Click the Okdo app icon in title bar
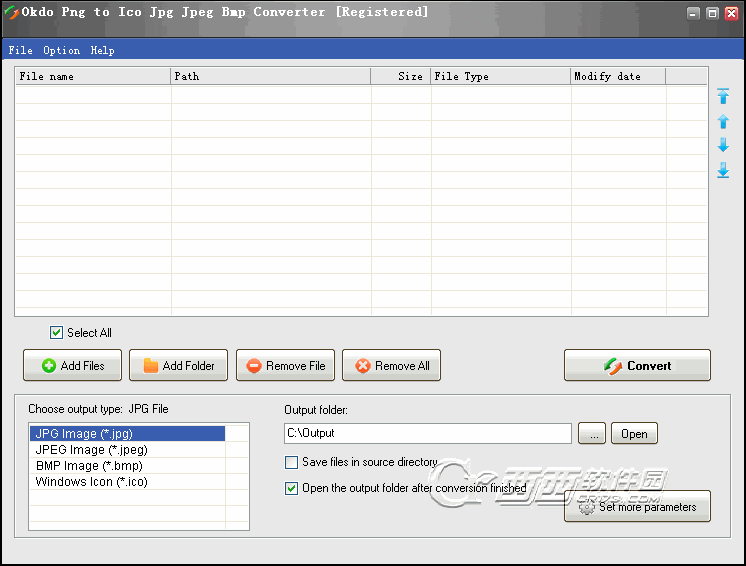Screen dimensions: 746x566 click(x=11, y=13)
